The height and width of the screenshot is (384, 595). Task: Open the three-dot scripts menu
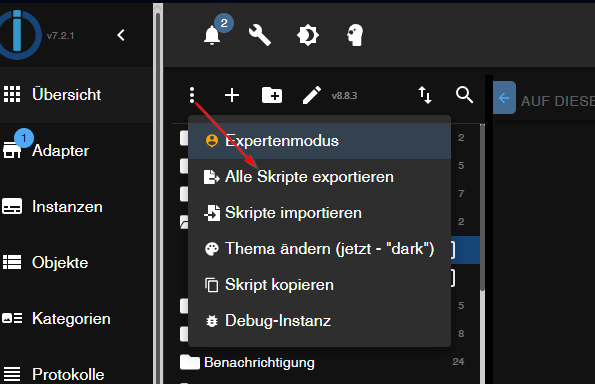pyautogui.click(x=192, y=95)
